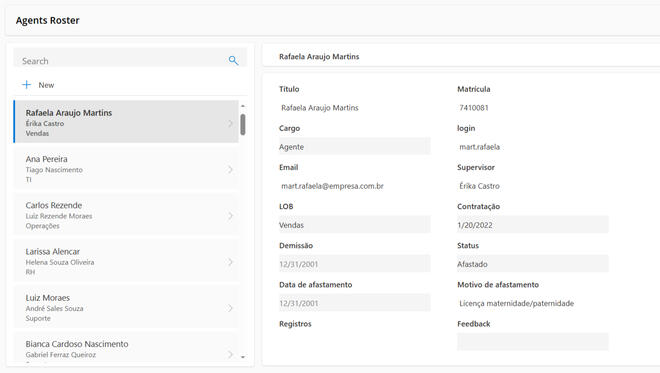This screenshot has height=373, width=660.
Task: Click Suporte under Luiz Moraes
Action: [x=38, y=319]
